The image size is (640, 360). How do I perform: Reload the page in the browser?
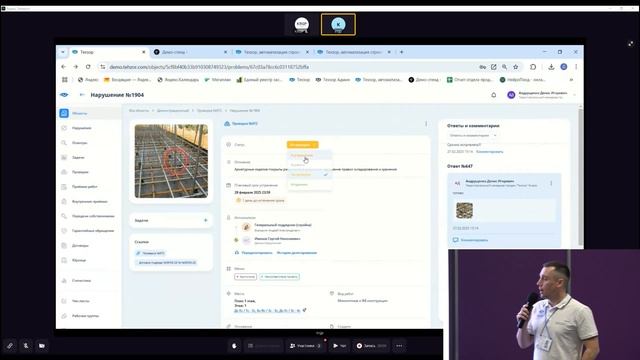88,67
